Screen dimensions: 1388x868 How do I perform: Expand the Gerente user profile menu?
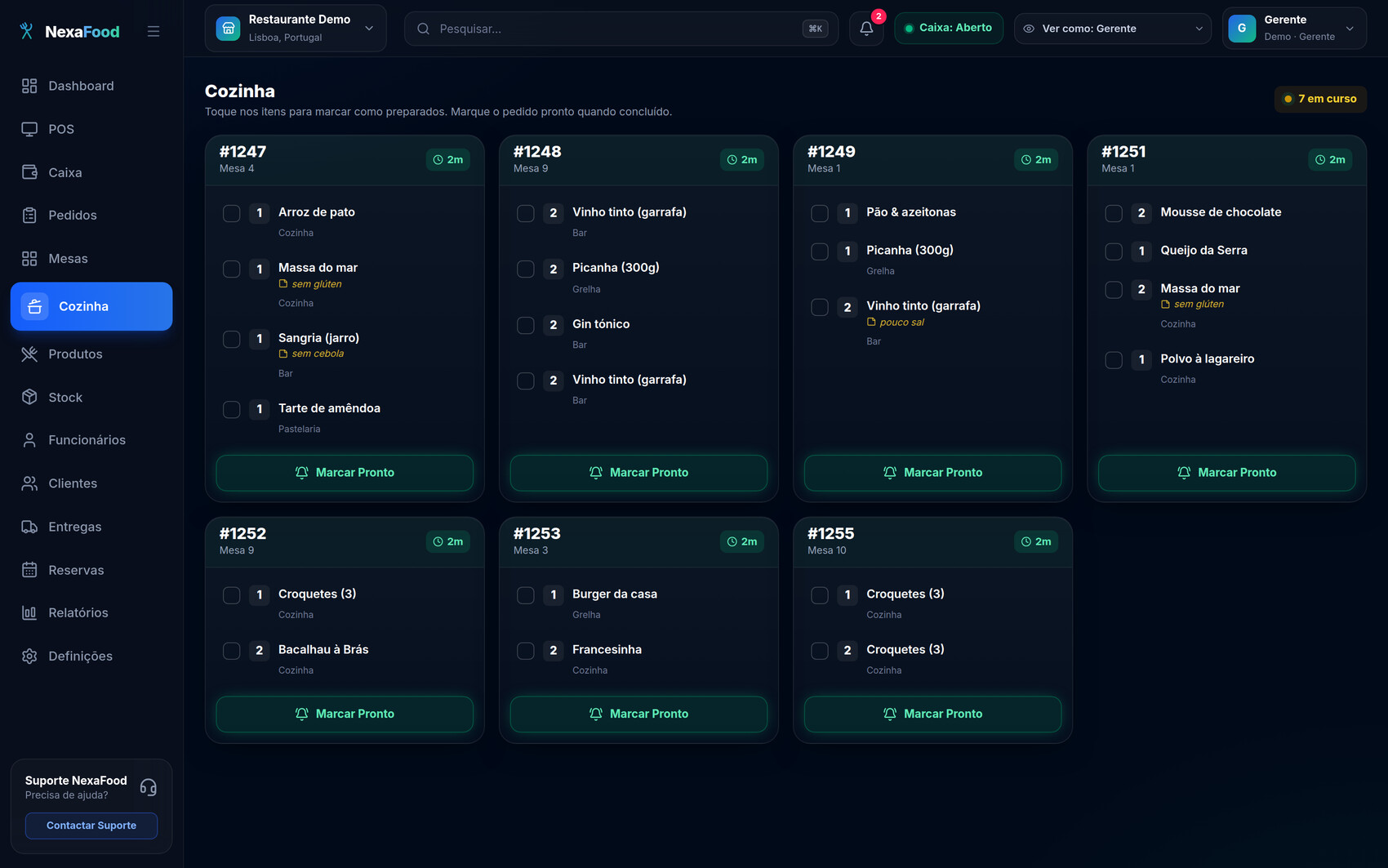[1294, 29]
